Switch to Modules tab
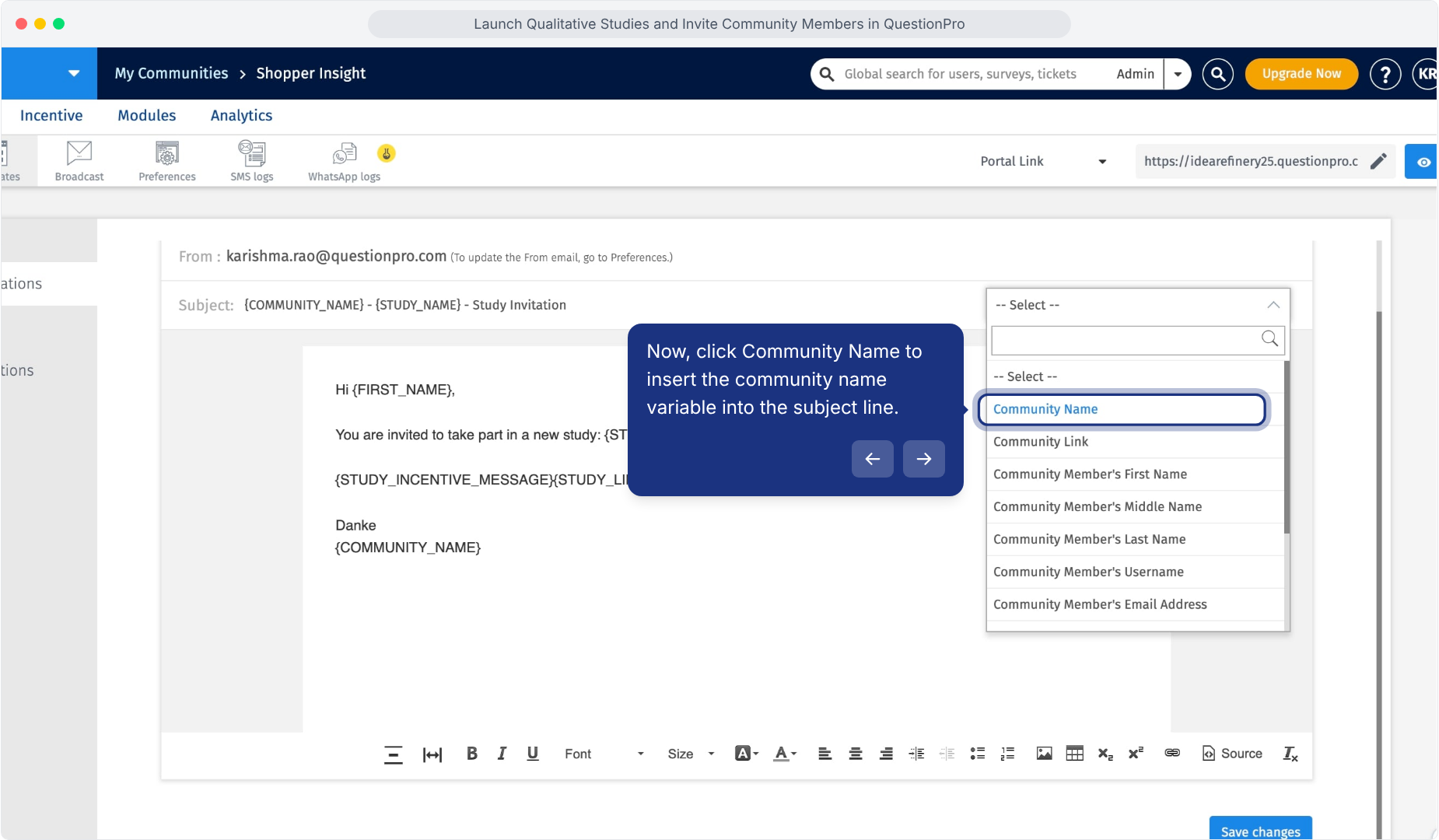 coord(147,115)
